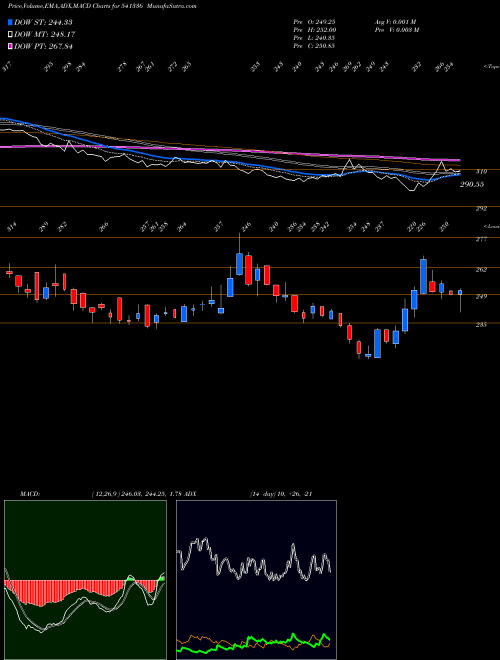Click the magenta DOW PT legend swatch
The width and height of the screenshot is (500, 660).
(10, 46)
